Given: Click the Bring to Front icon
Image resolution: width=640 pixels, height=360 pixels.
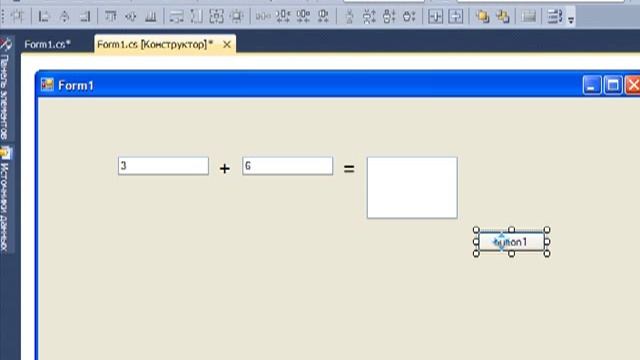Looking at the screenshot, I should click(x=482, y=16).
